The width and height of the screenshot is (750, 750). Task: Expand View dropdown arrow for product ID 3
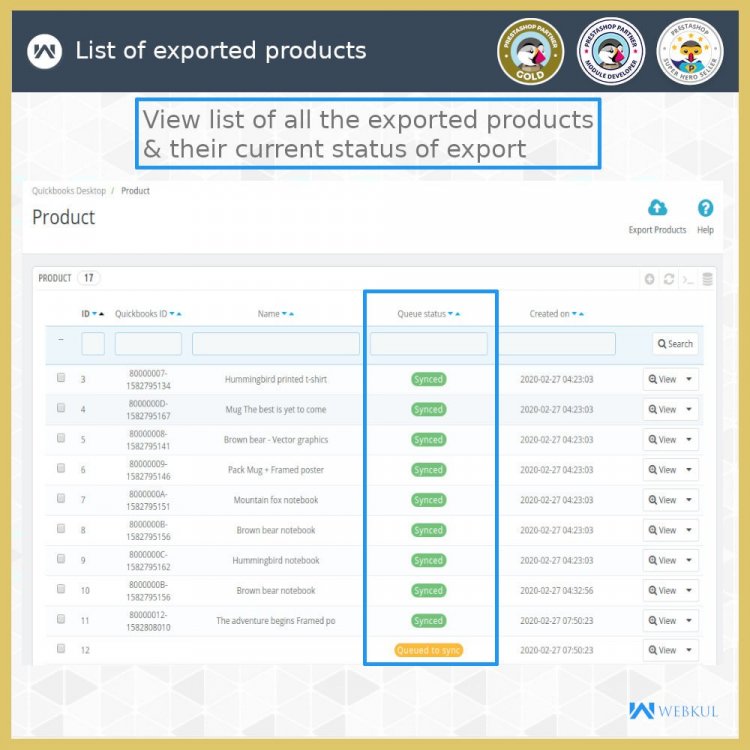click(689, 379)
